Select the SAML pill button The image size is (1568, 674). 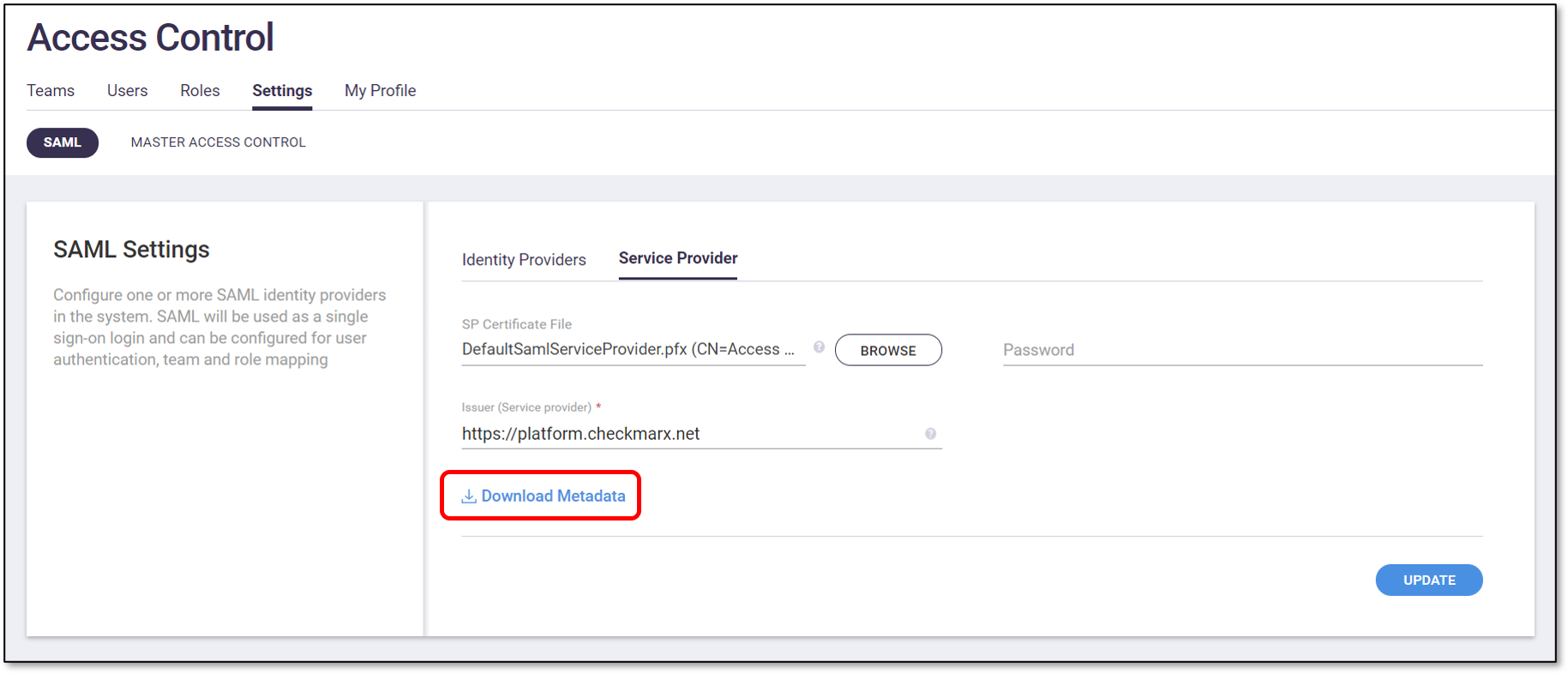click(x=63, y=142)
